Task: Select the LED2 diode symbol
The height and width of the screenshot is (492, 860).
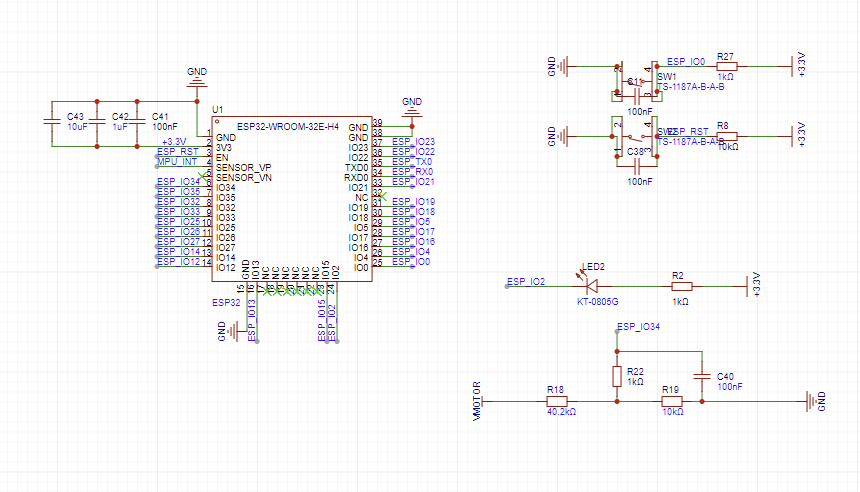Action: pyautogui.click(x=590, y=284)
